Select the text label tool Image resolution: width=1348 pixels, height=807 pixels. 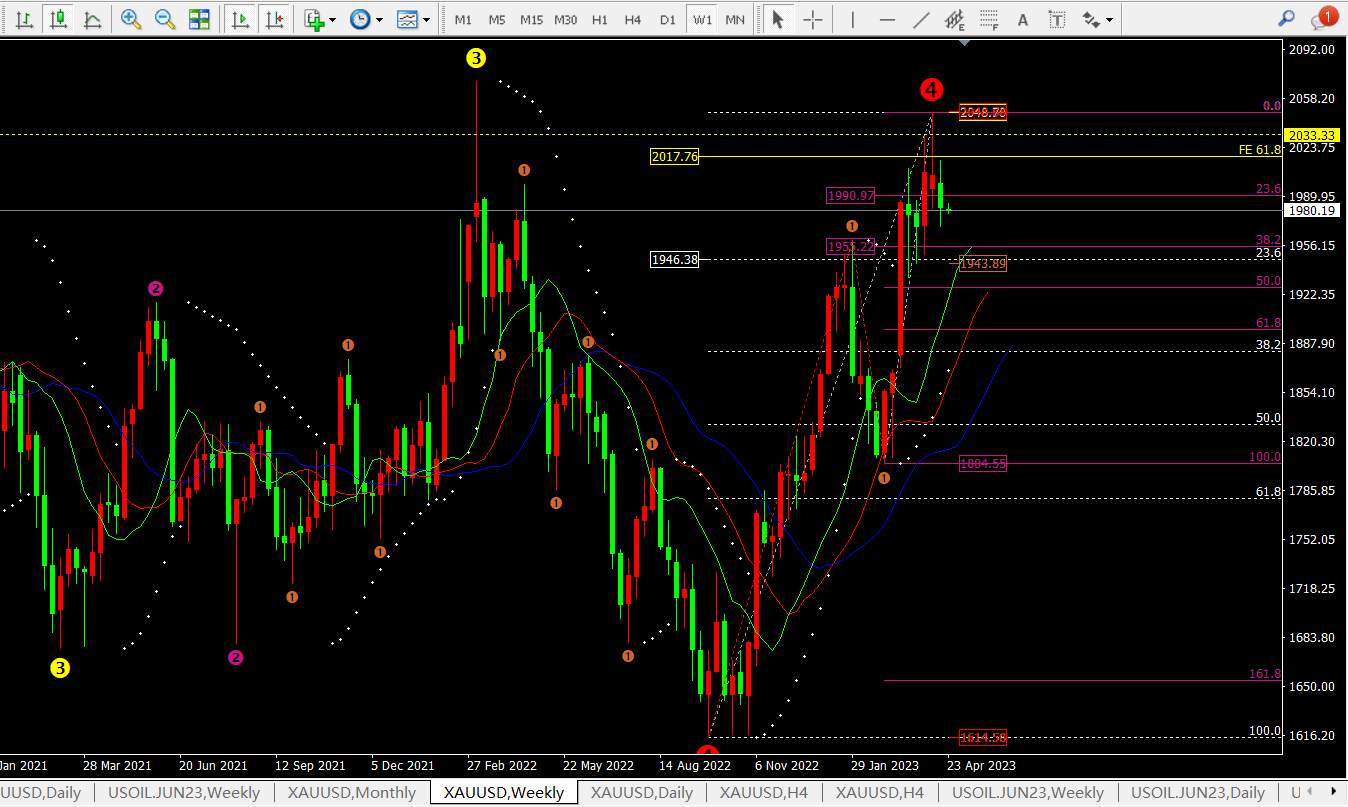pos(1057,19)
